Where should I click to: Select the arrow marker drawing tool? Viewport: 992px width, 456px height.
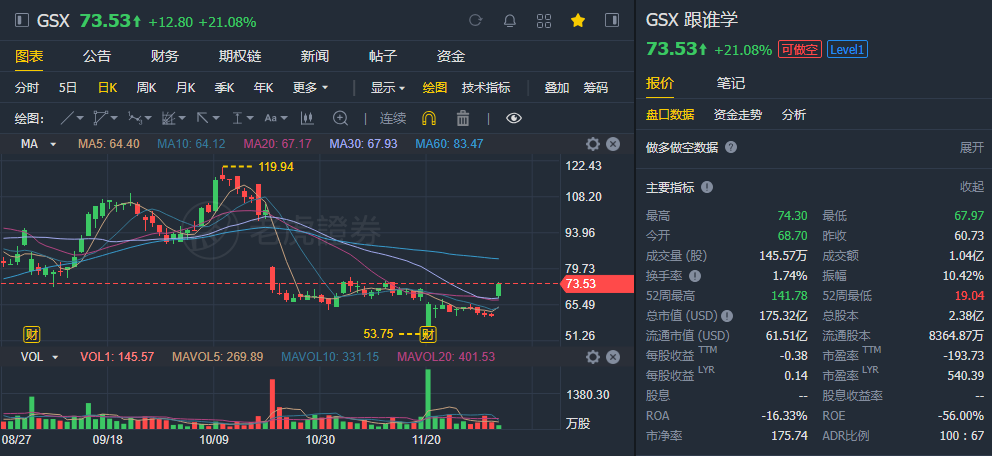pyautogui.click(x=202, y=118)
